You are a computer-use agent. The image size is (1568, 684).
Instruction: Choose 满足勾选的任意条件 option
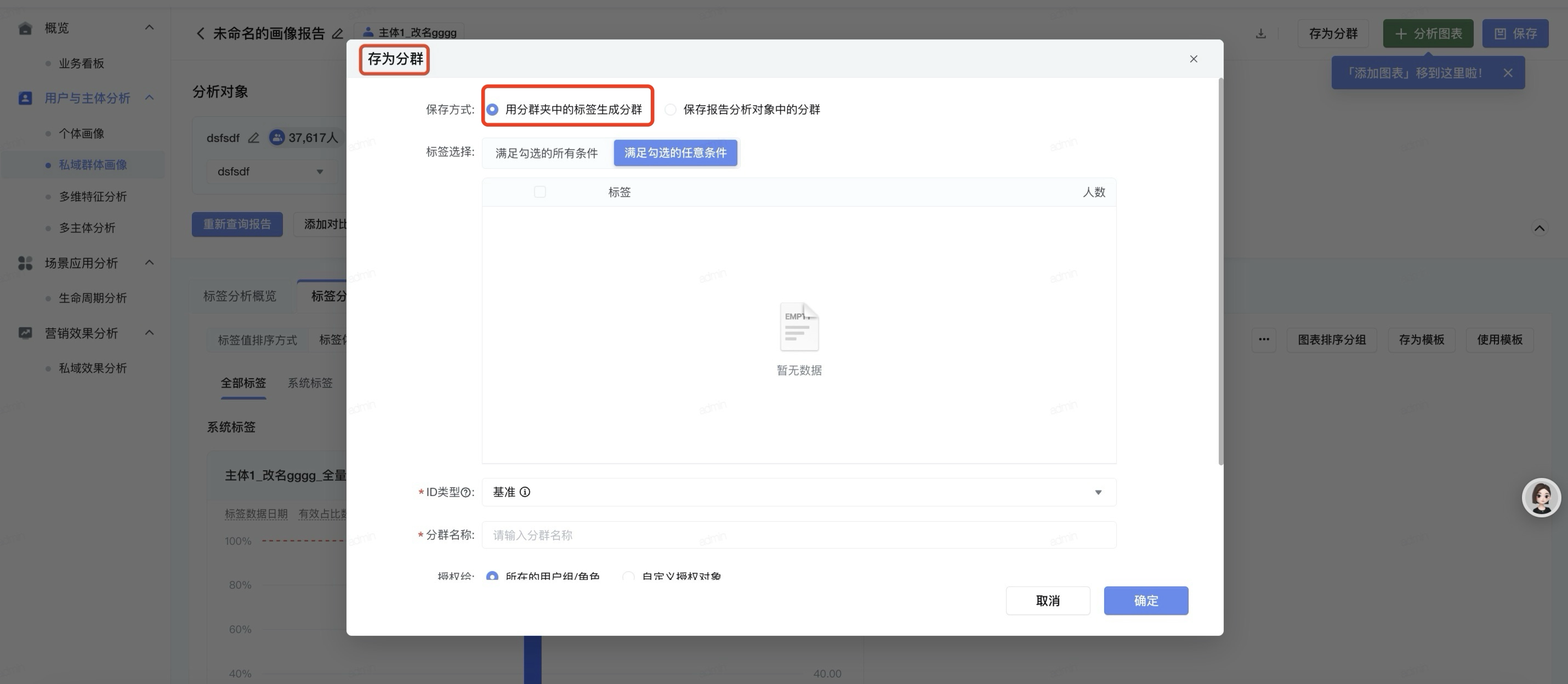675,153
